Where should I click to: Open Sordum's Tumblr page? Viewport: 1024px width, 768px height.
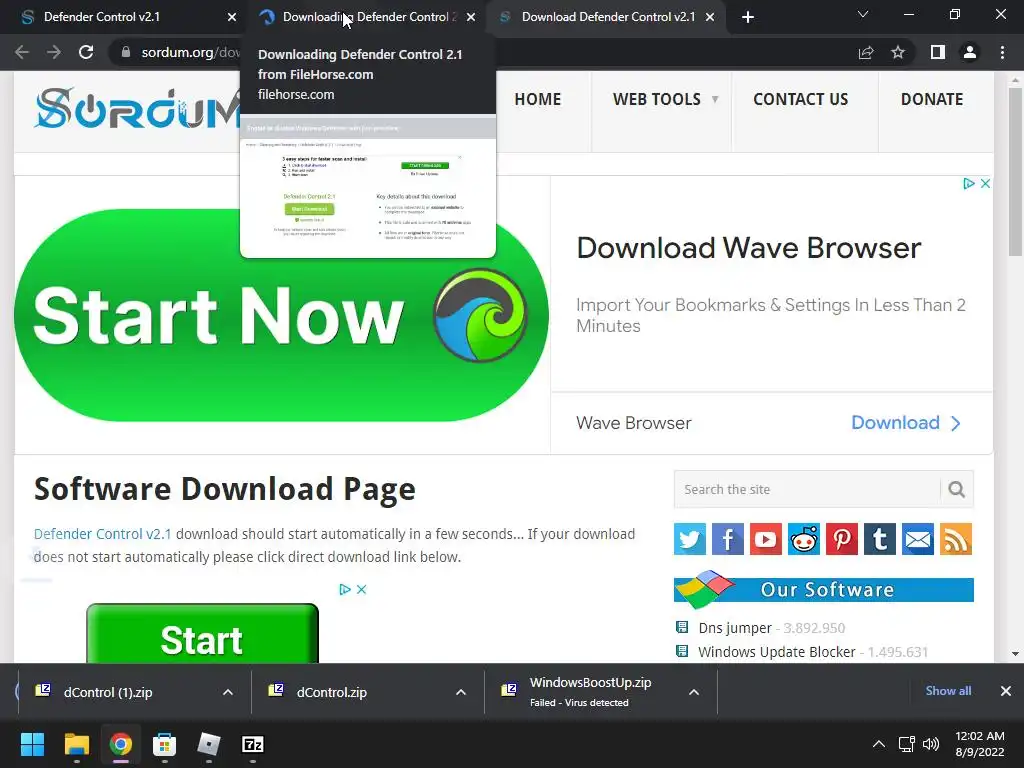click(x=880, y=539)
